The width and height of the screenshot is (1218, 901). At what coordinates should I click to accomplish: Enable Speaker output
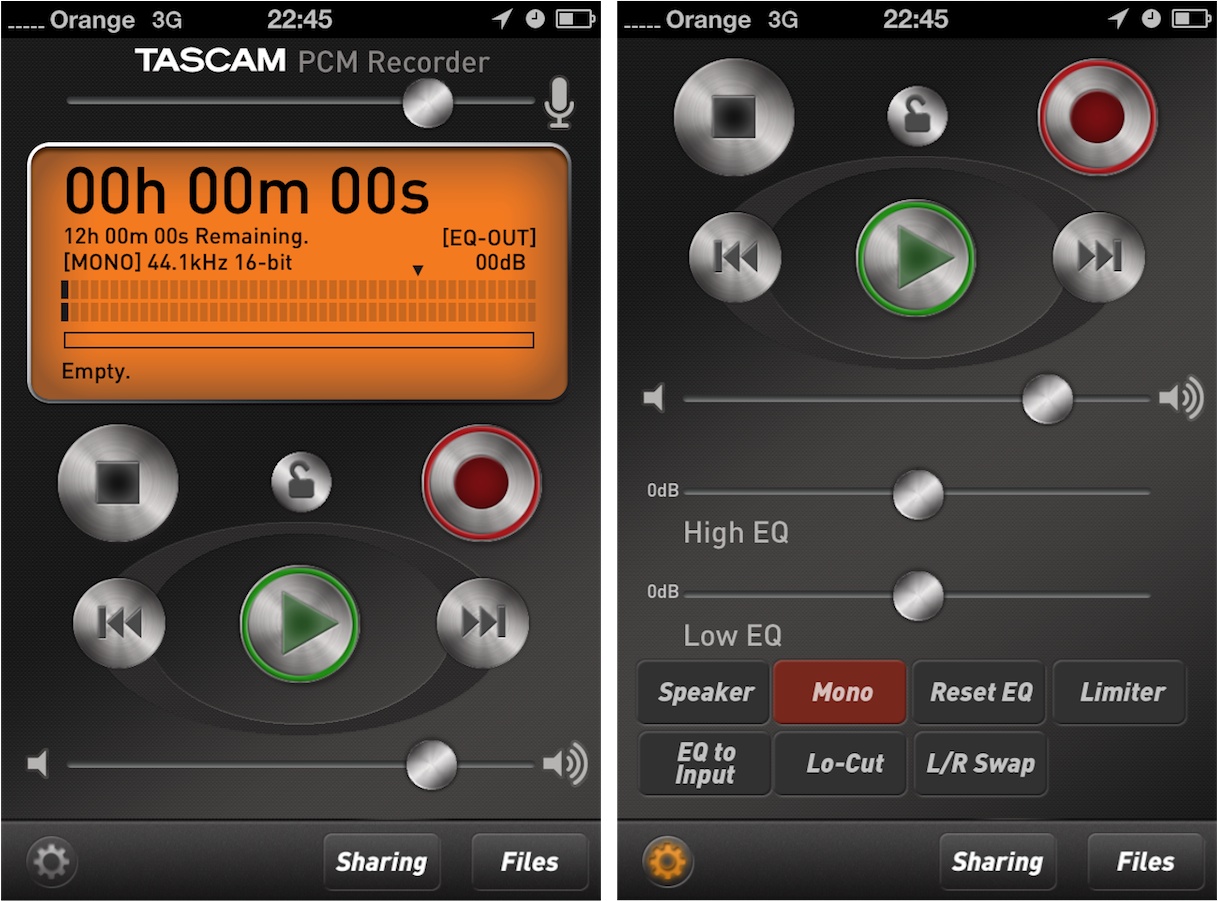tap(703, 692)
